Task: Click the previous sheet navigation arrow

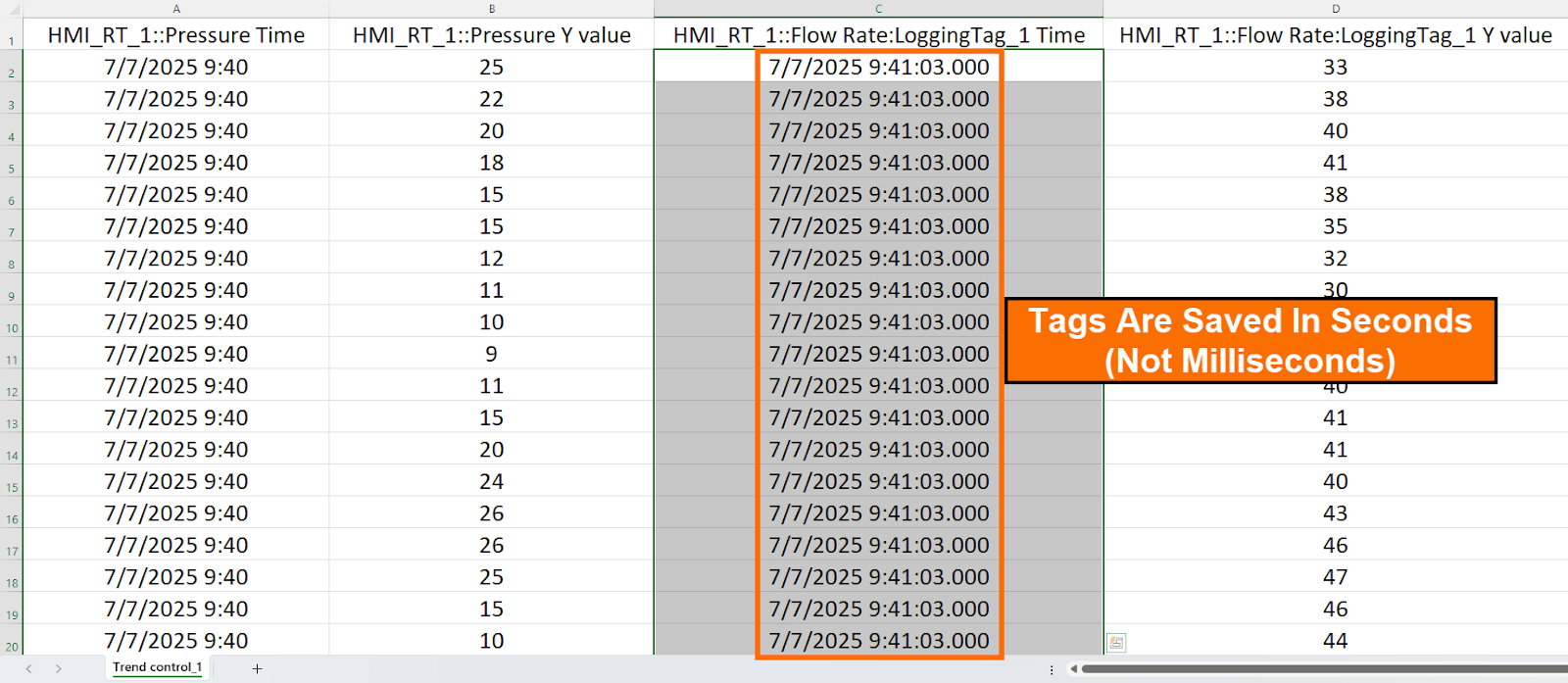Action: point(29,668)
